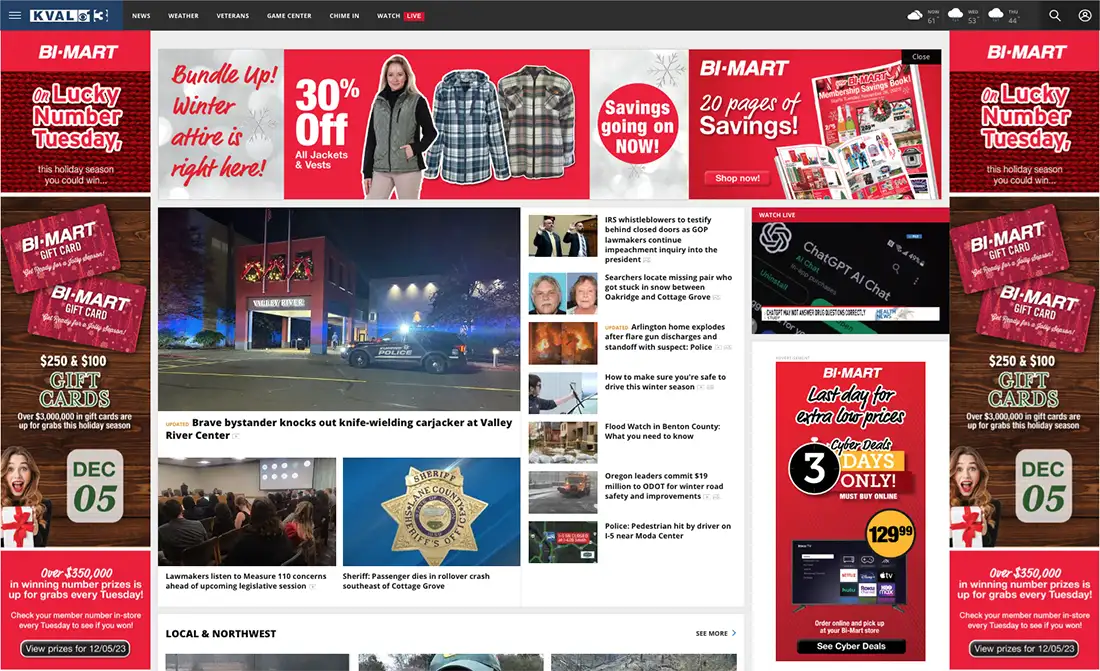Close the Bi-Mart banner ad
Image resolution: width=1100 pixels, height=671 pixels.
(x=921, y=57)
